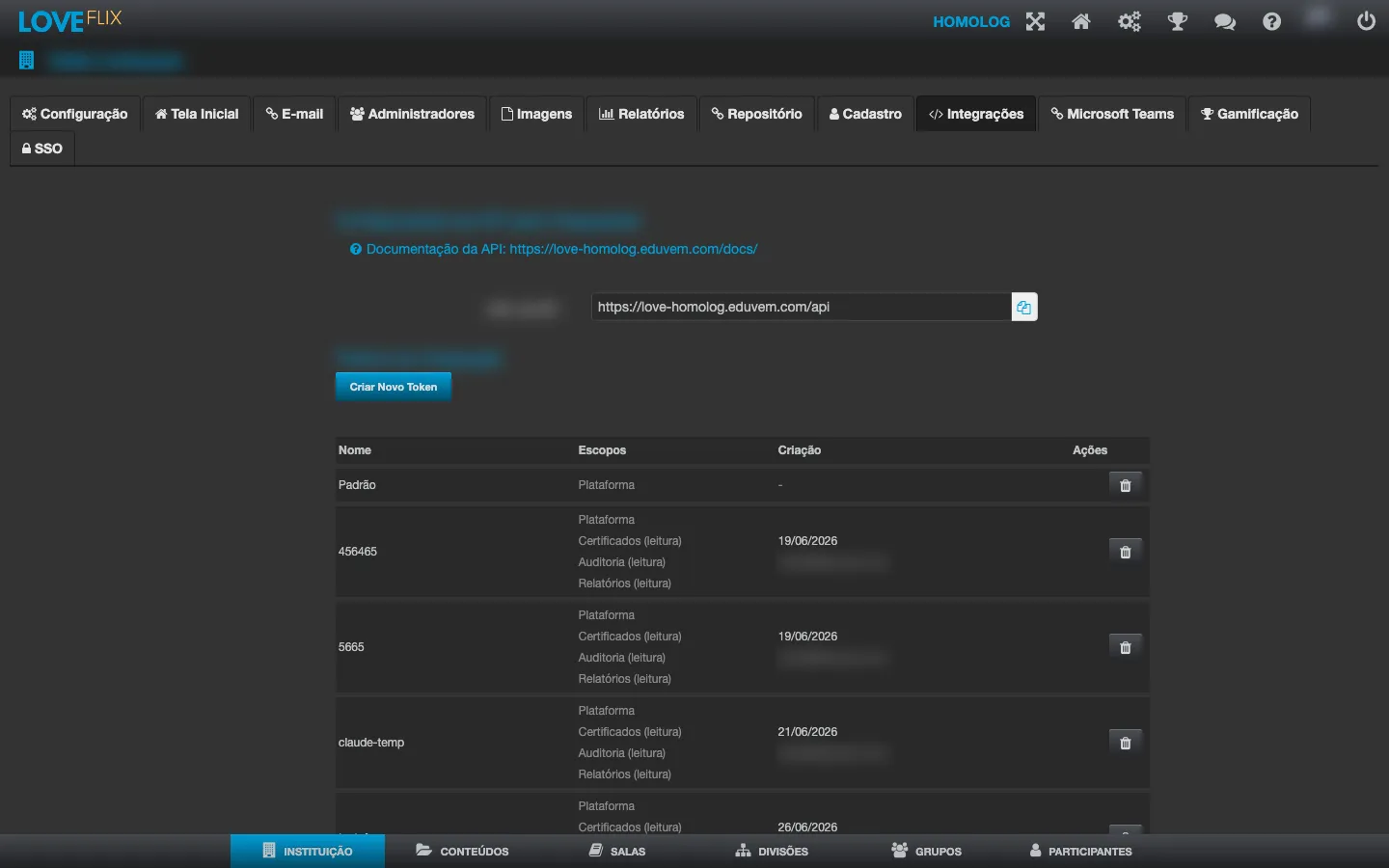
Task: Select the claude-temp token name
Action: (371, 743)
